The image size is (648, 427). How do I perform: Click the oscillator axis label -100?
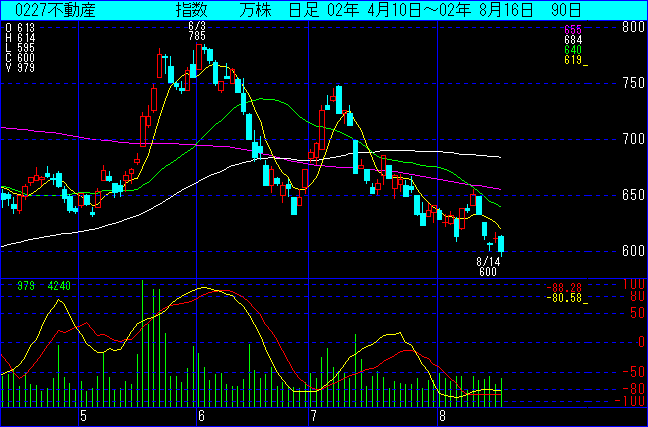pyautogui.click(x=630, y=401)
